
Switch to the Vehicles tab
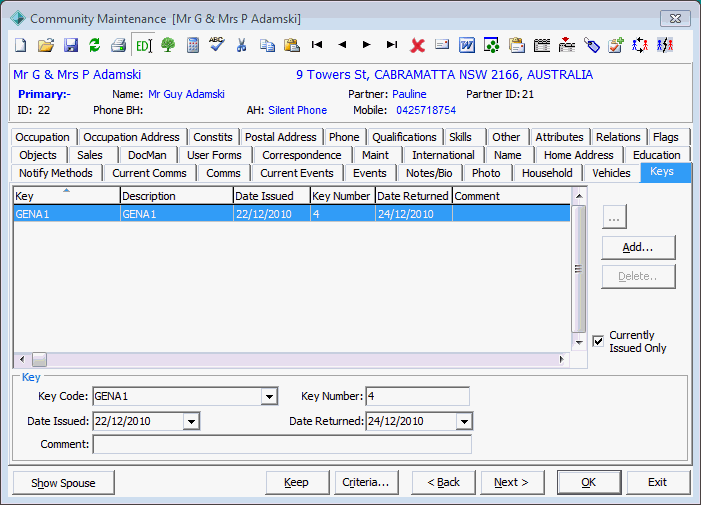click(611, 173)
